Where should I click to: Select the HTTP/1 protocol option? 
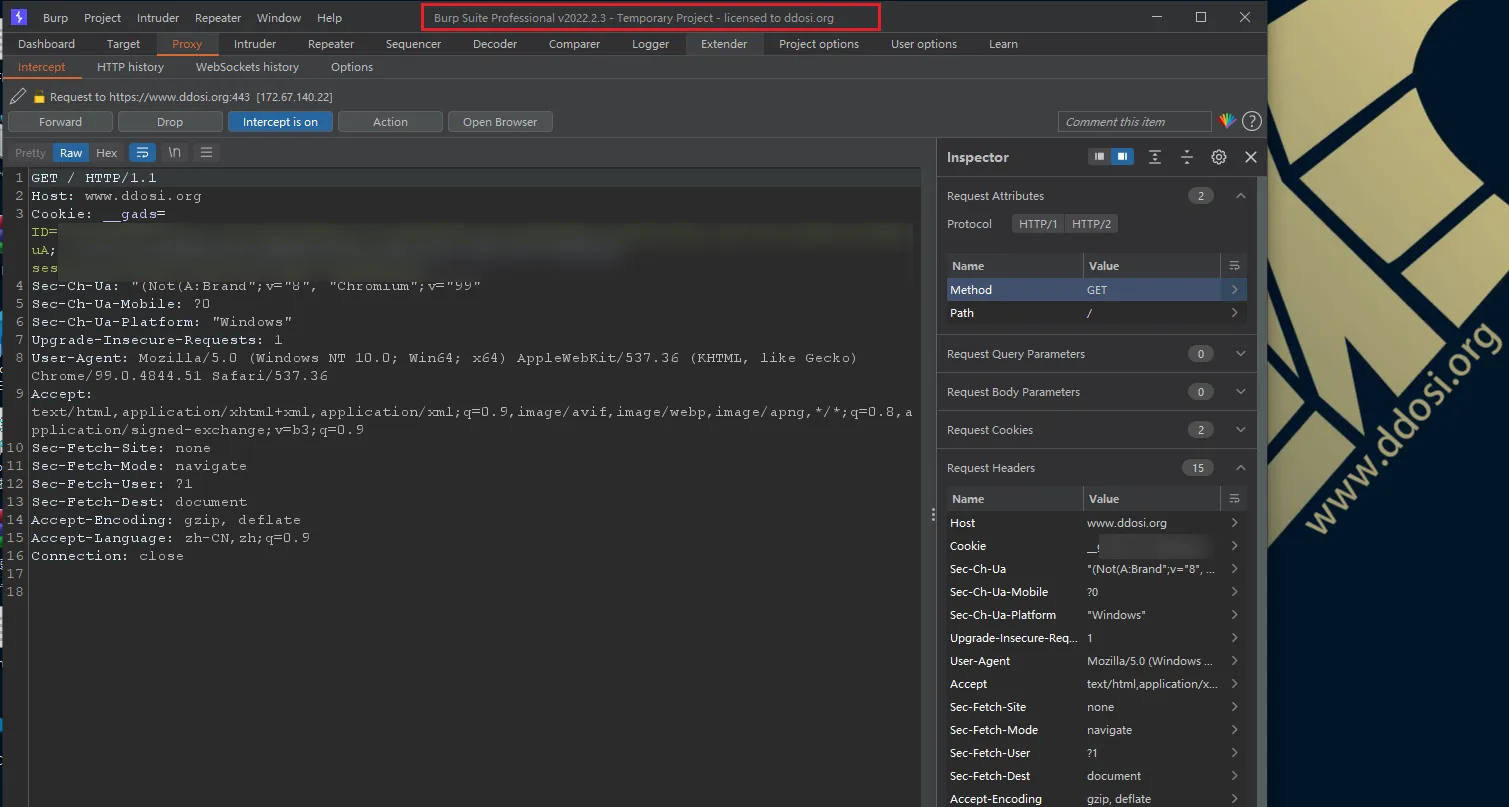(1038, 224)
